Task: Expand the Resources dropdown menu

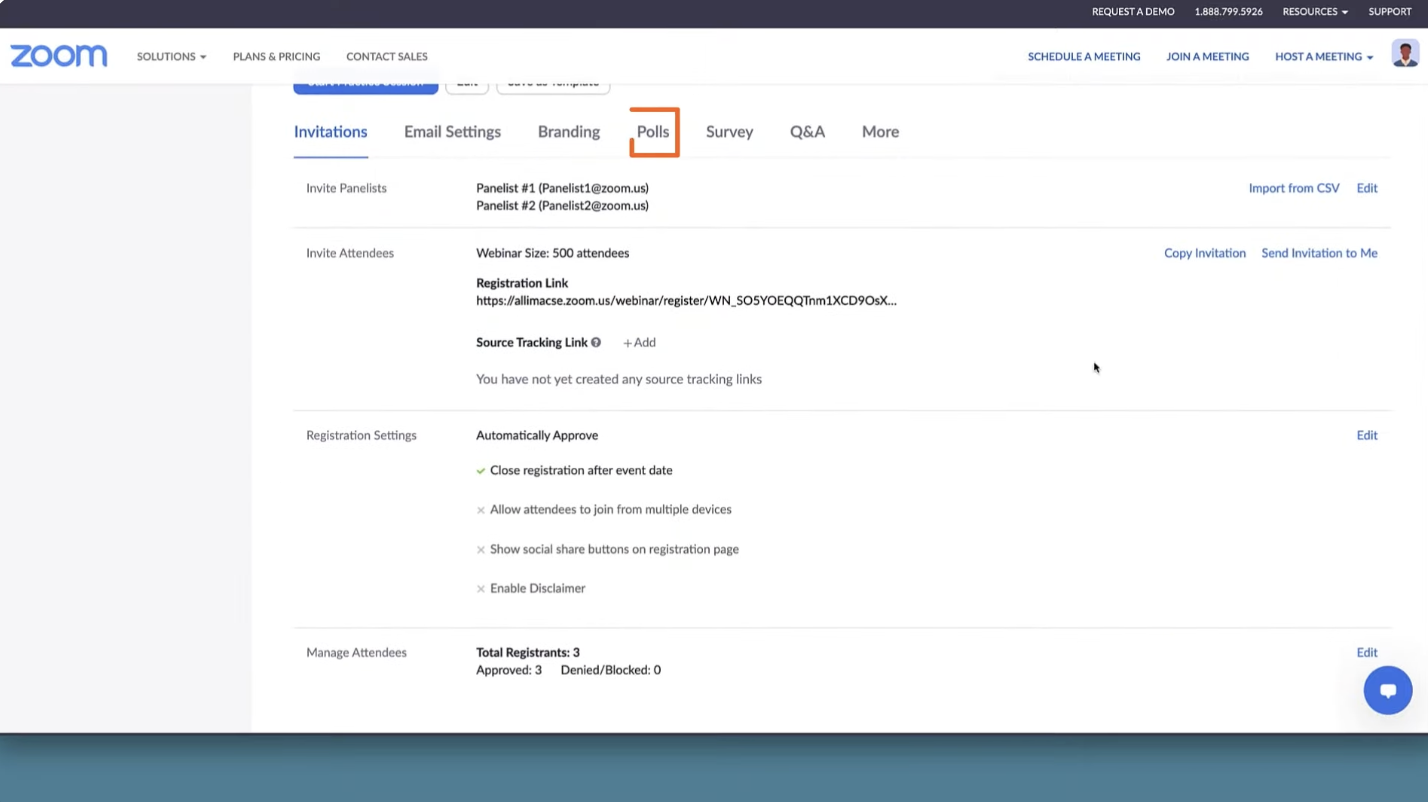Action: click(x=1314, y=12)
